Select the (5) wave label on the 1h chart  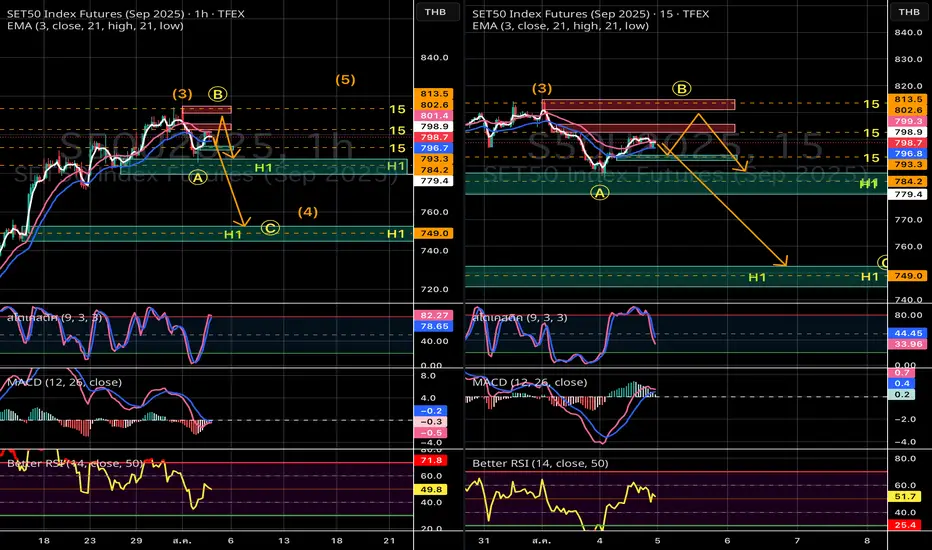coord(345,79)
